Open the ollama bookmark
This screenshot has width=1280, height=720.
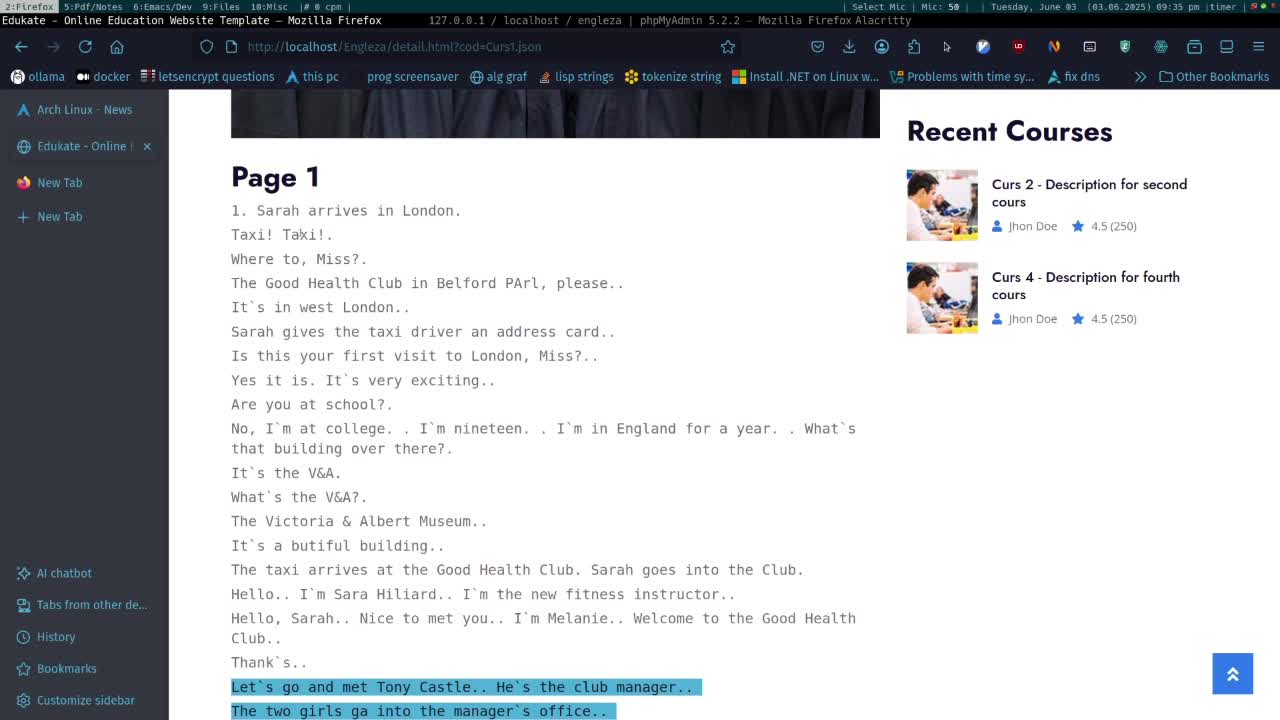click(38, 76)
